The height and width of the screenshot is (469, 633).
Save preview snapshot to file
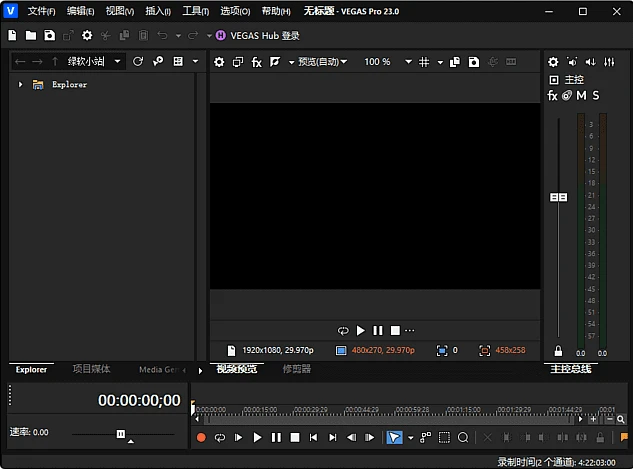pyautogui.click(x=474, y=62)
